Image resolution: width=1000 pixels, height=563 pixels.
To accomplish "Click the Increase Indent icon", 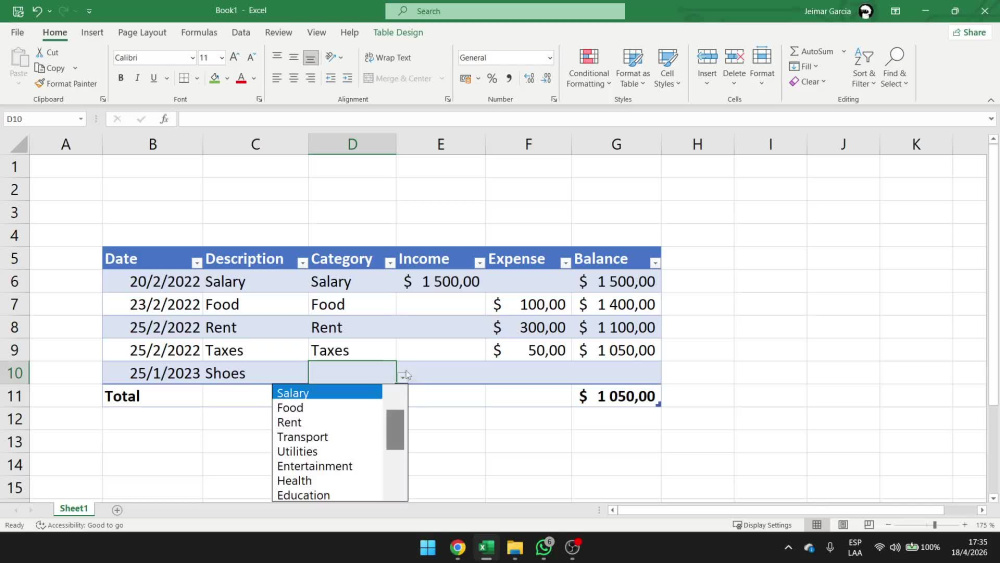I will click(x=348, y=78).
